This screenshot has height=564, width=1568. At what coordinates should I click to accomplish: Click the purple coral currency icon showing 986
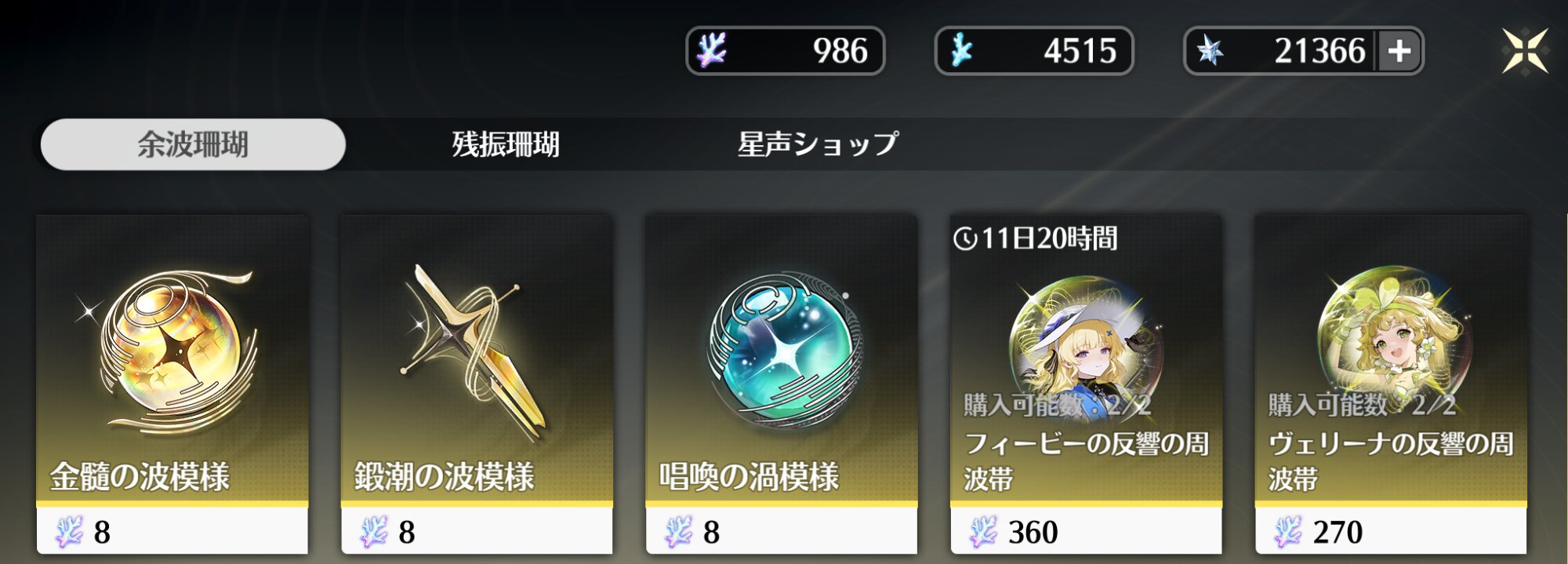[712, 50]
